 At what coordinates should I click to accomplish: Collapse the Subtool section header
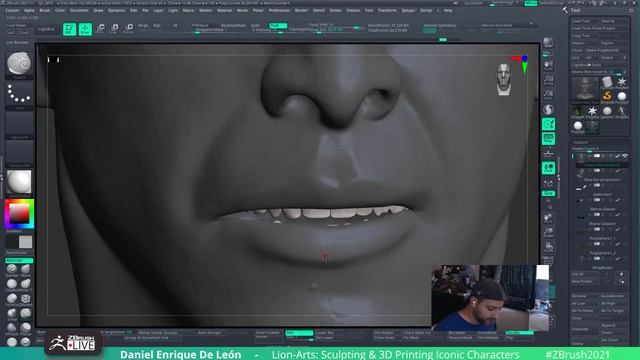(x=580, y=142)
